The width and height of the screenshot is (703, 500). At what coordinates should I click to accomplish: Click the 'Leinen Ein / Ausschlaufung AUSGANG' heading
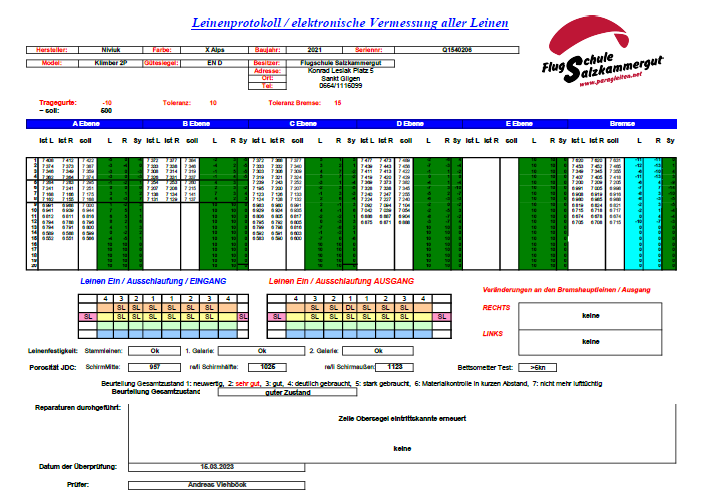pyautogui.click(x=341, y=281)
